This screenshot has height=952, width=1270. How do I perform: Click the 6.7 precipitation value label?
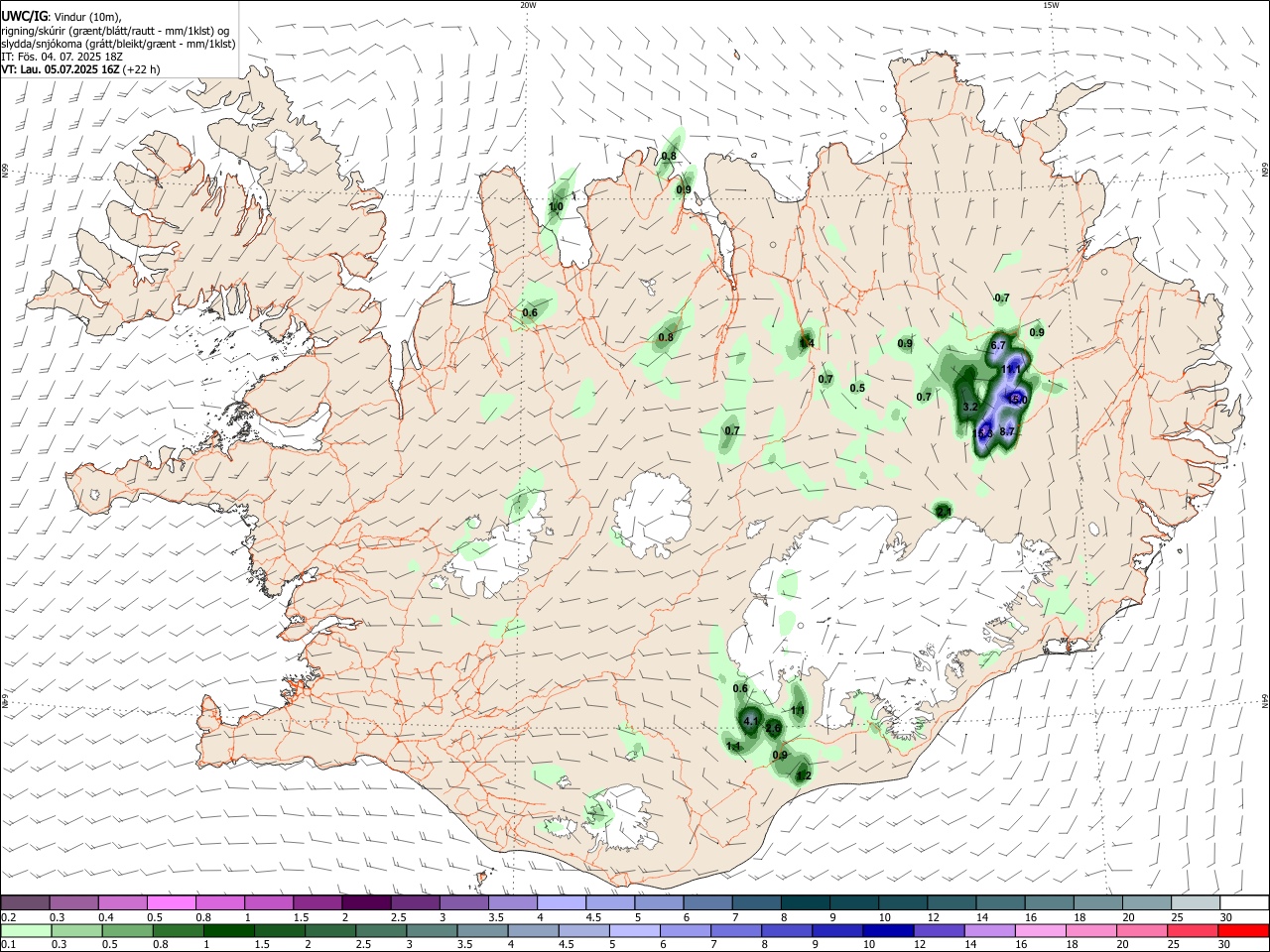(998, 345)
